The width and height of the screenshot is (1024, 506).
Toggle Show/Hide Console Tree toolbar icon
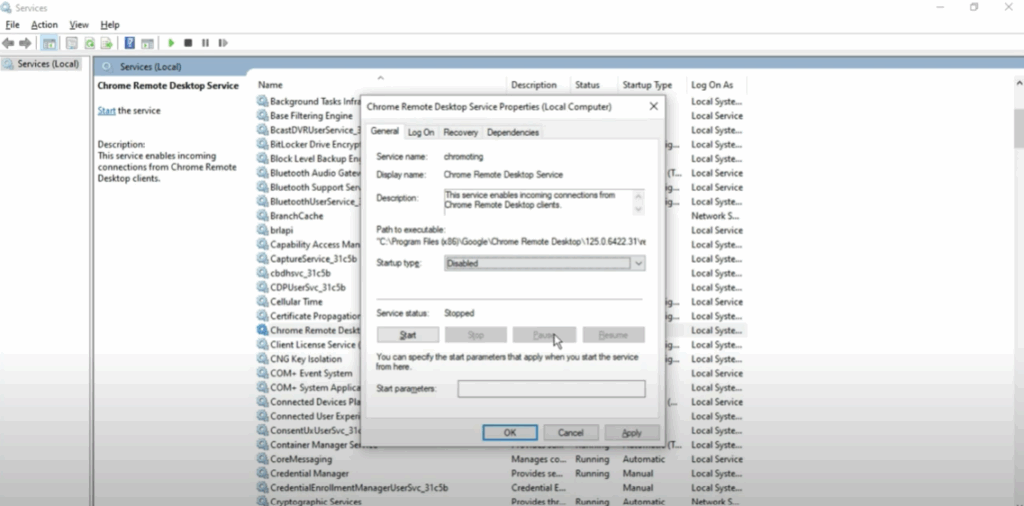[x=49, y=43]
